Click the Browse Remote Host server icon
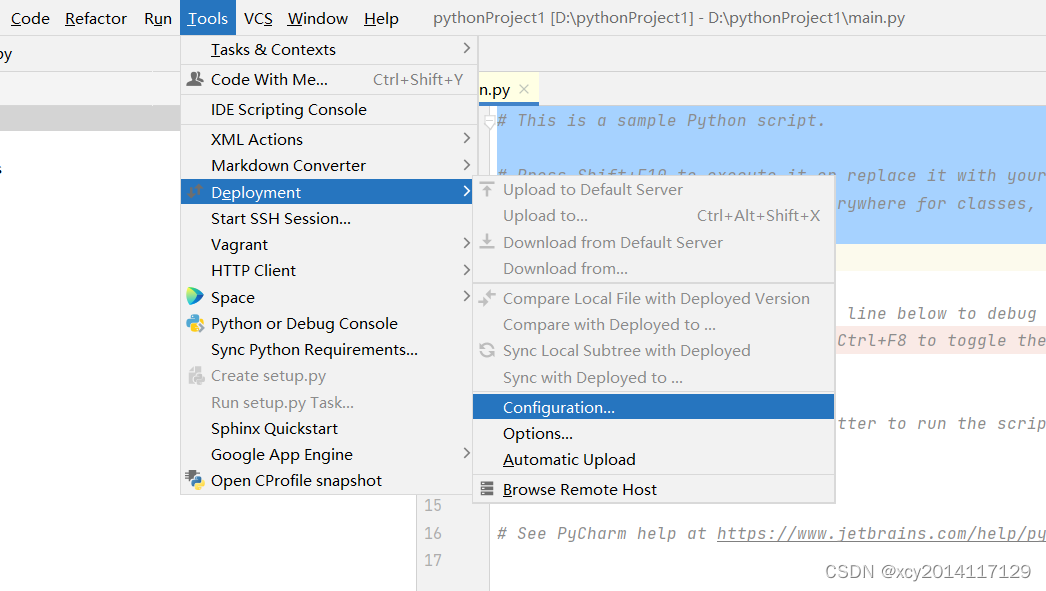Viewport: 1046px width, 591px height. click(x=487, y=489)
